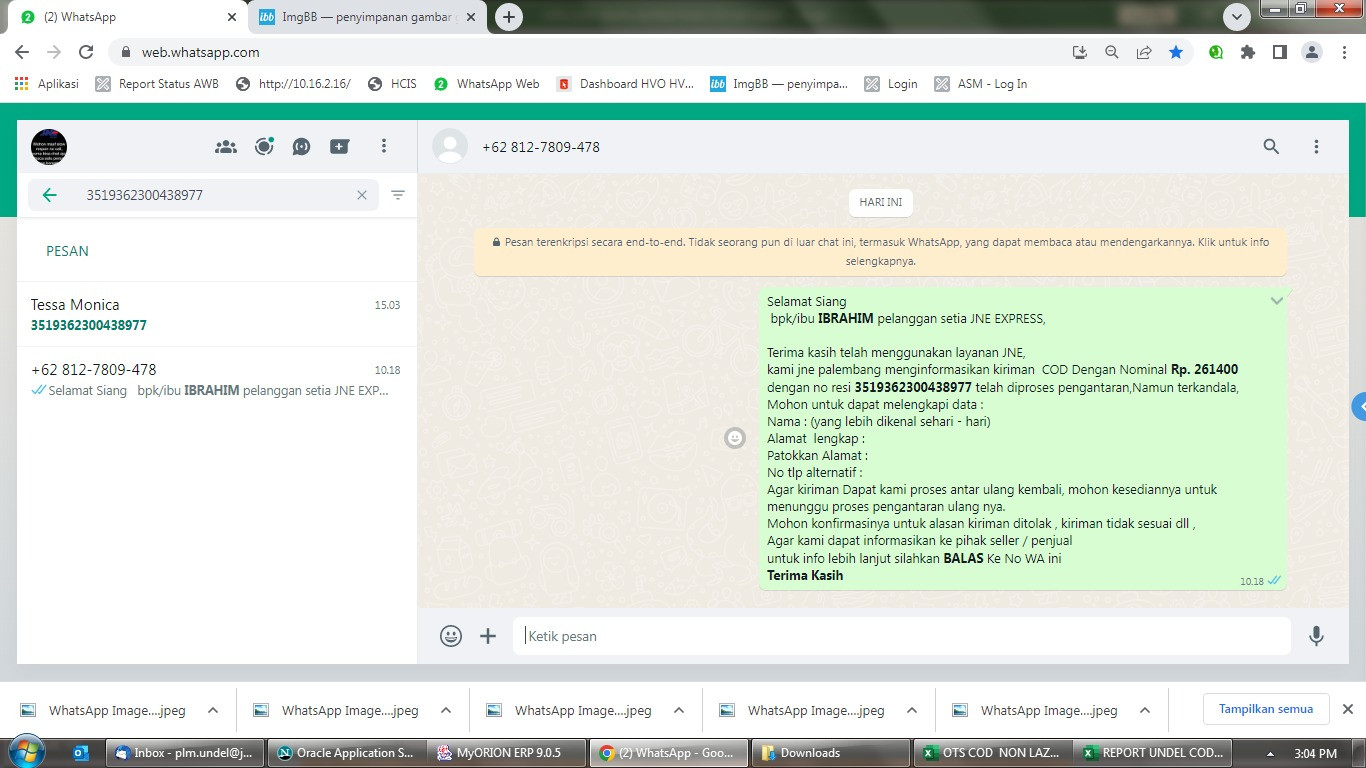Open Dashboard HVO bookmark
This screenshot has height=768, width=1366.
(625, 84)
